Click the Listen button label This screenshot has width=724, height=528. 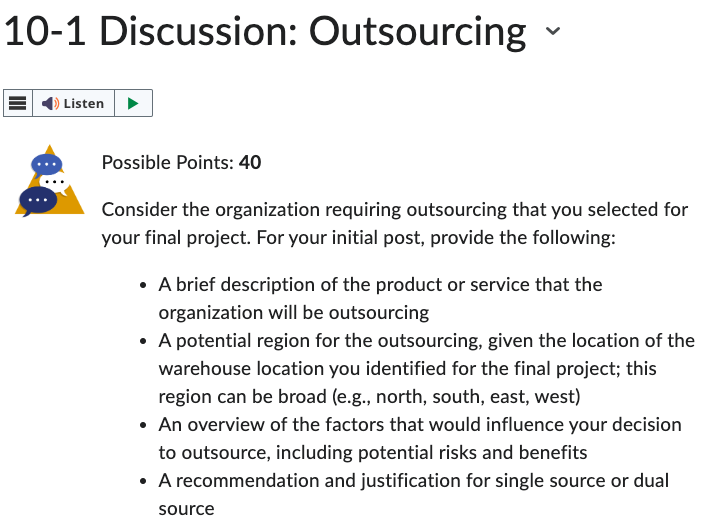point(84,103)
